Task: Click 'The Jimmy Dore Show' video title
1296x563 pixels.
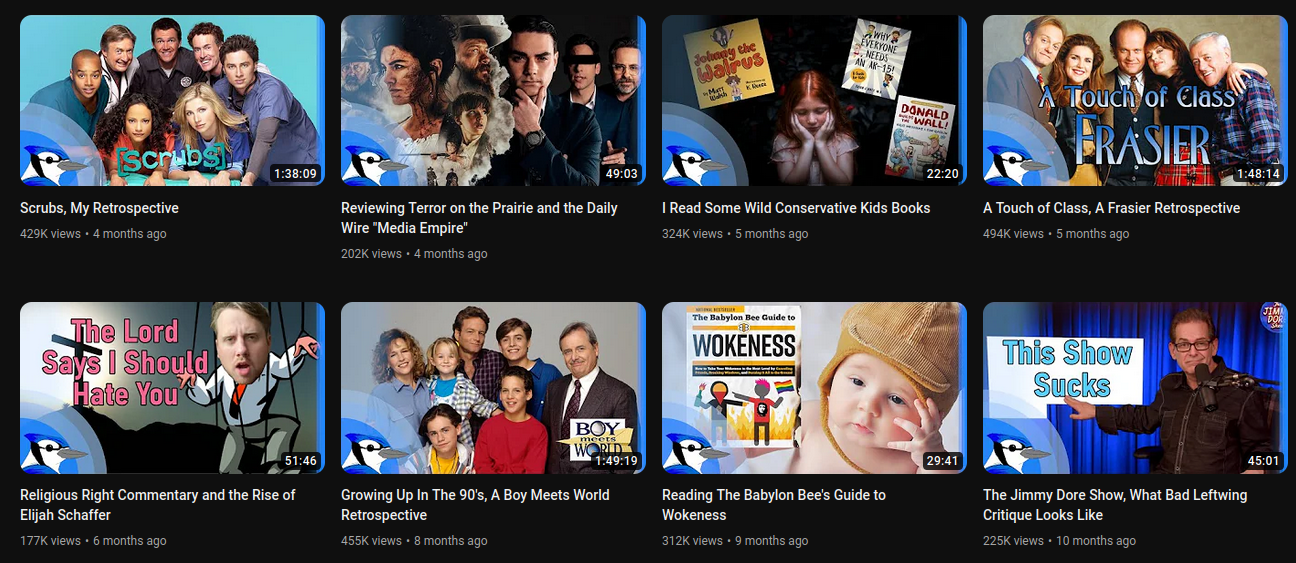Action: 1115,505
